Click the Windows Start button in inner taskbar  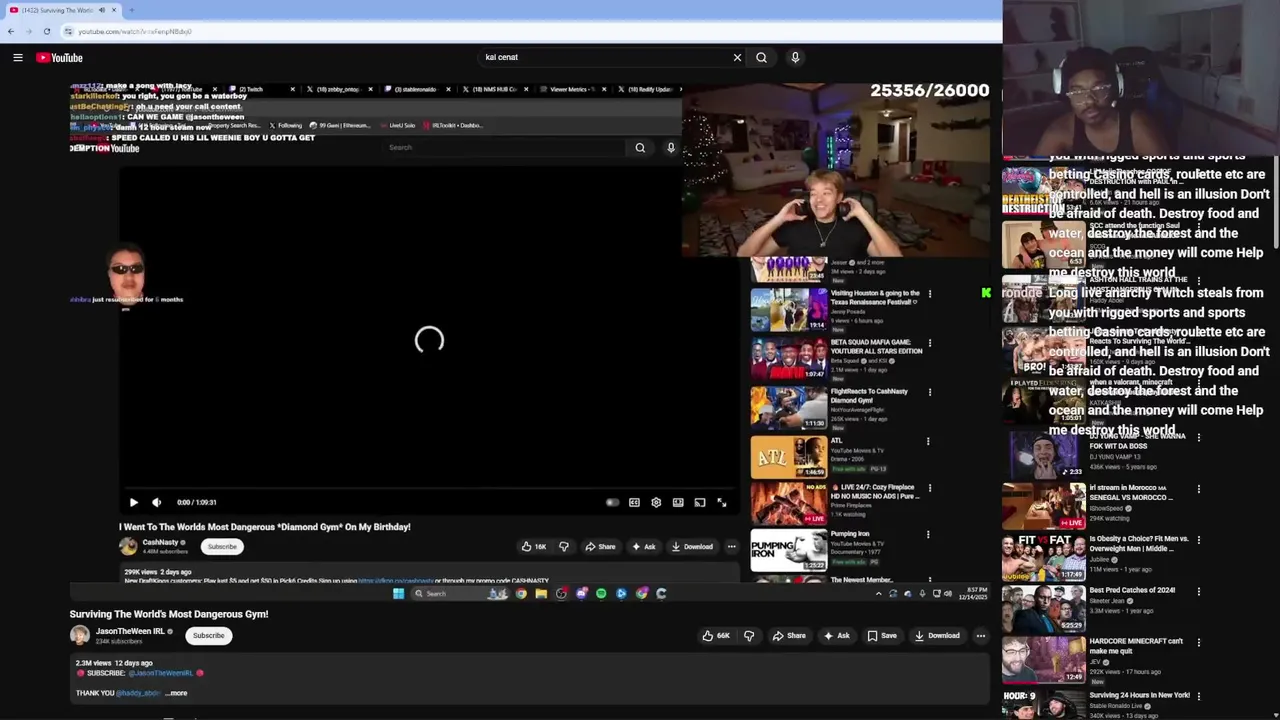tap(398, 594)
